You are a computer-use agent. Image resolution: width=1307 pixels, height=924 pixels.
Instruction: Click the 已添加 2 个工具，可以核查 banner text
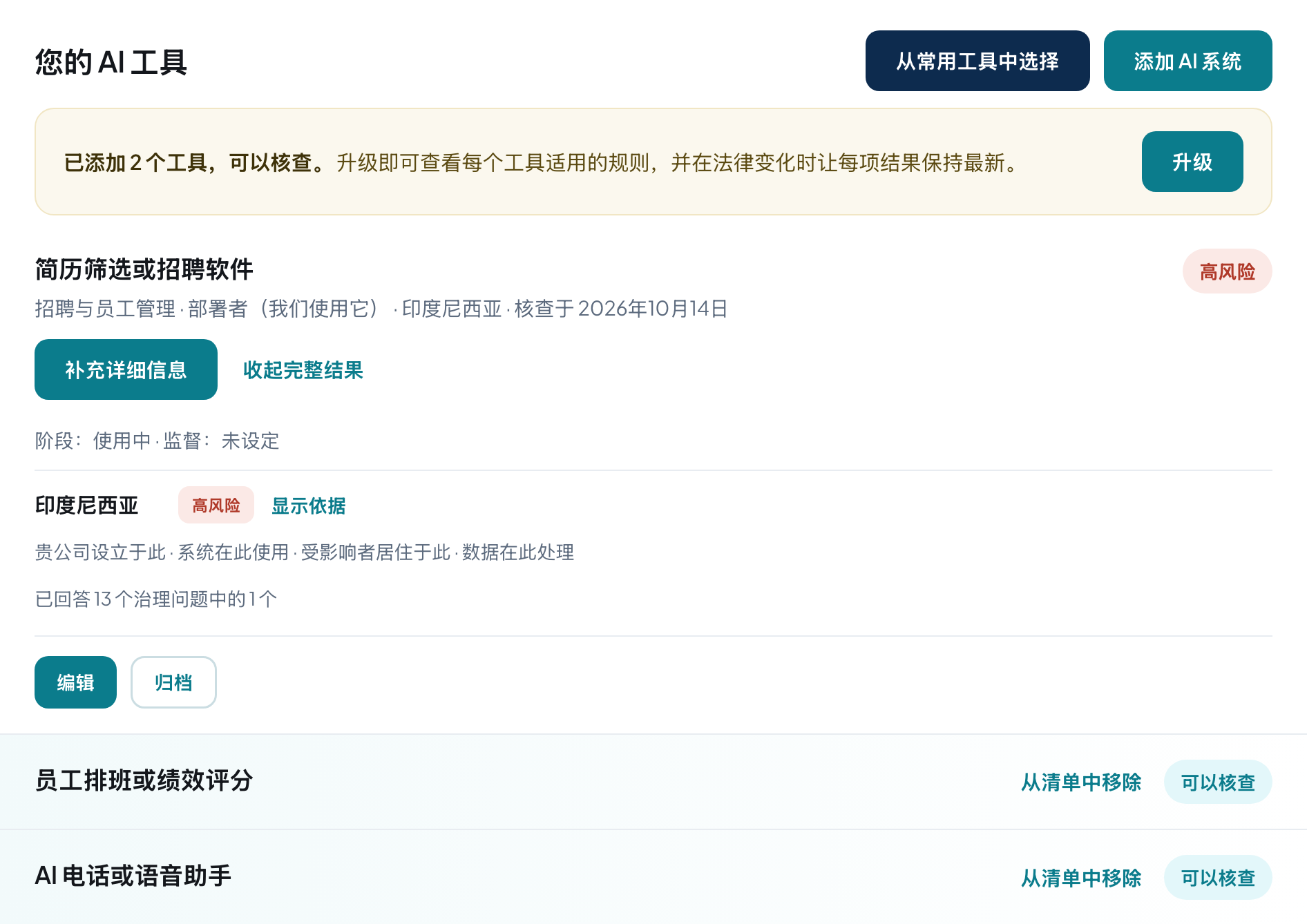pyautogui.click(x=195, y=163)
